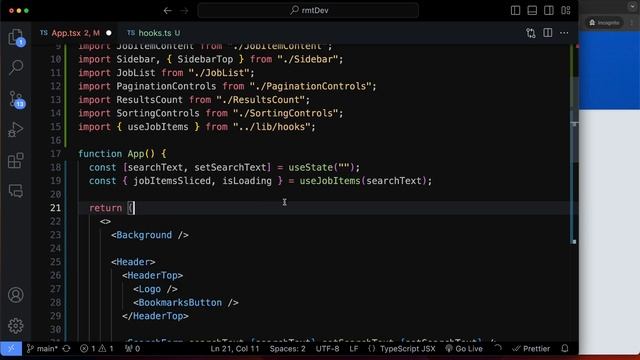Click the Logo JSX tag on line 27
This screenshot has height=360, width=640.
(x=149, y=289)
